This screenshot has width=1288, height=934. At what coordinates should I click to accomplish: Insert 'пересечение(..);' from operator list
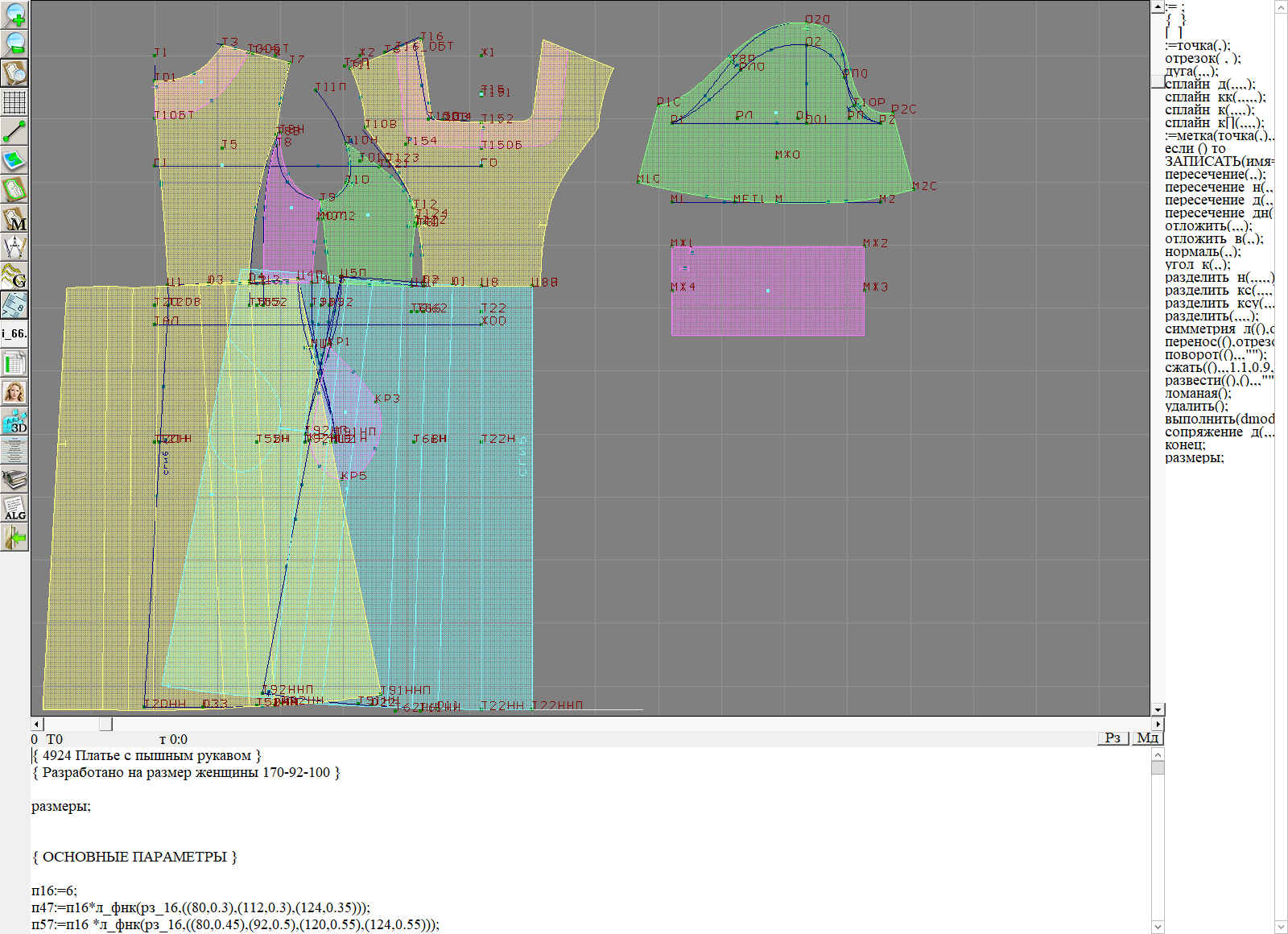1214,174
